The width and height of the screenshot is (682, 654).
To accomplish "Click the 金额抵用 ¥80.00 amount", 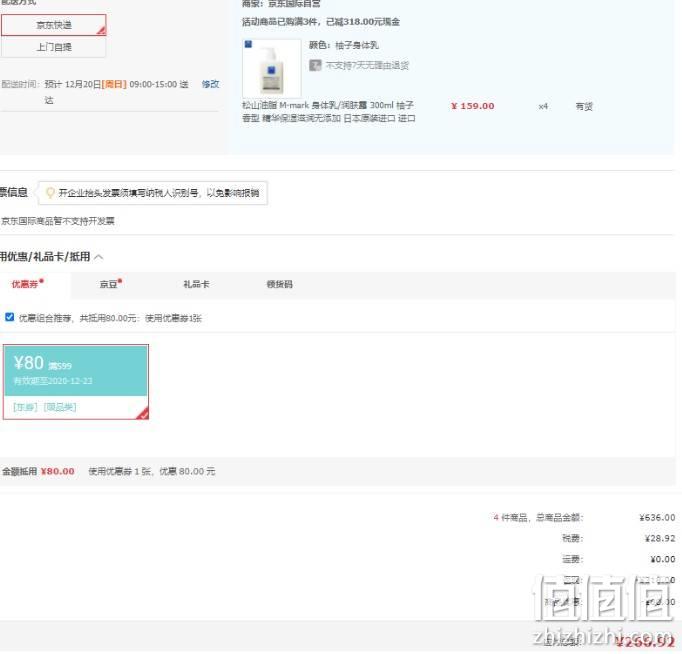I will click(x=57, y=471).
